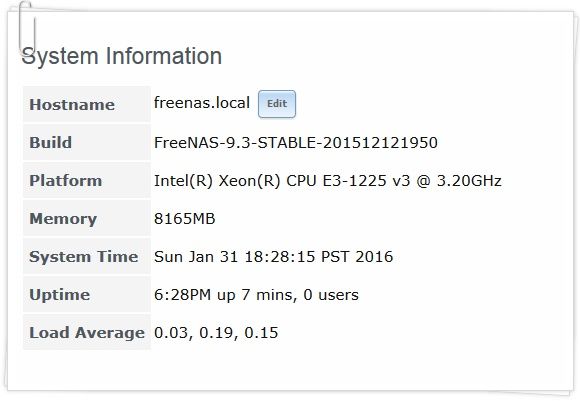Click the freenas.local hostname value
Viewport: 580px width, 401px height.
202,103
